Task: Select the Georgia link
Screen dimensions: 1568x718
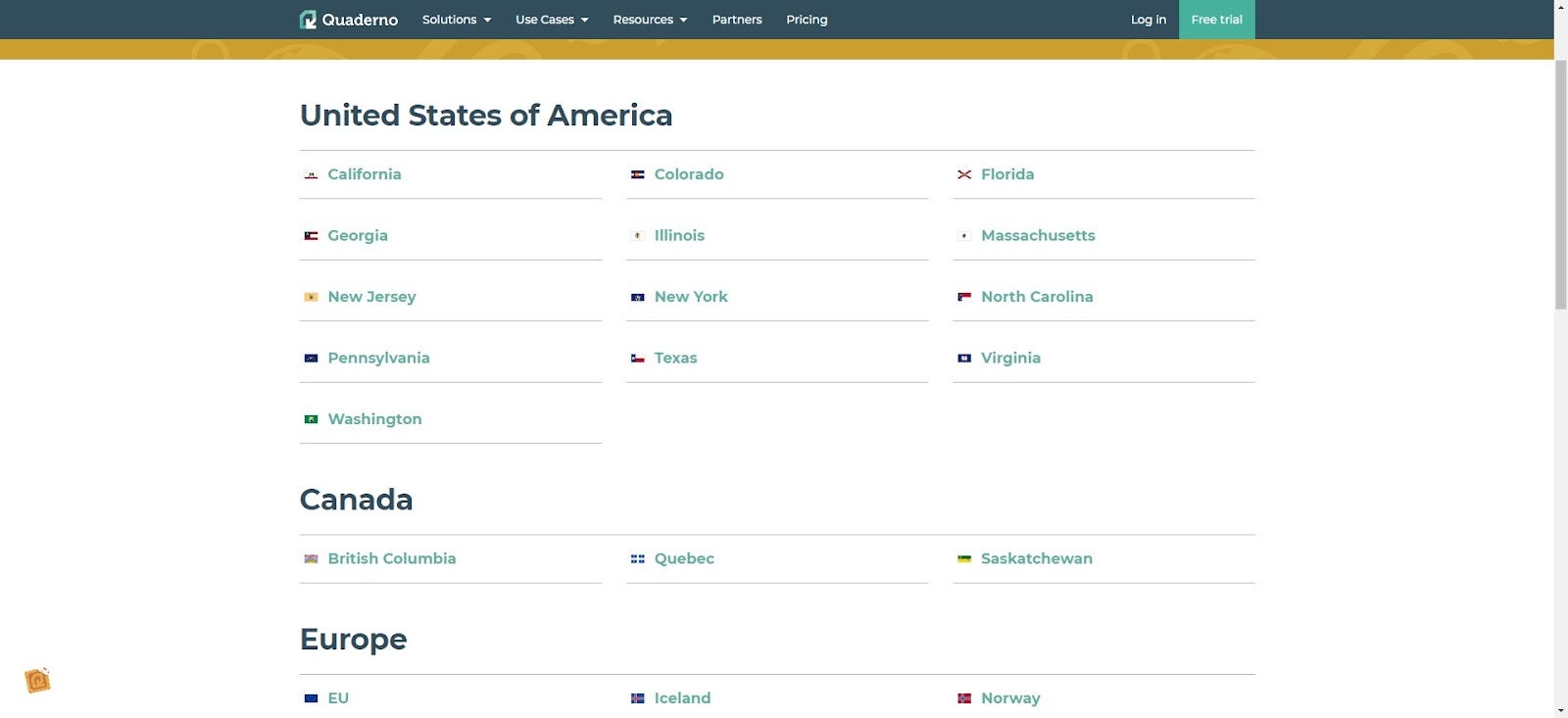Action: pos(358,236)
